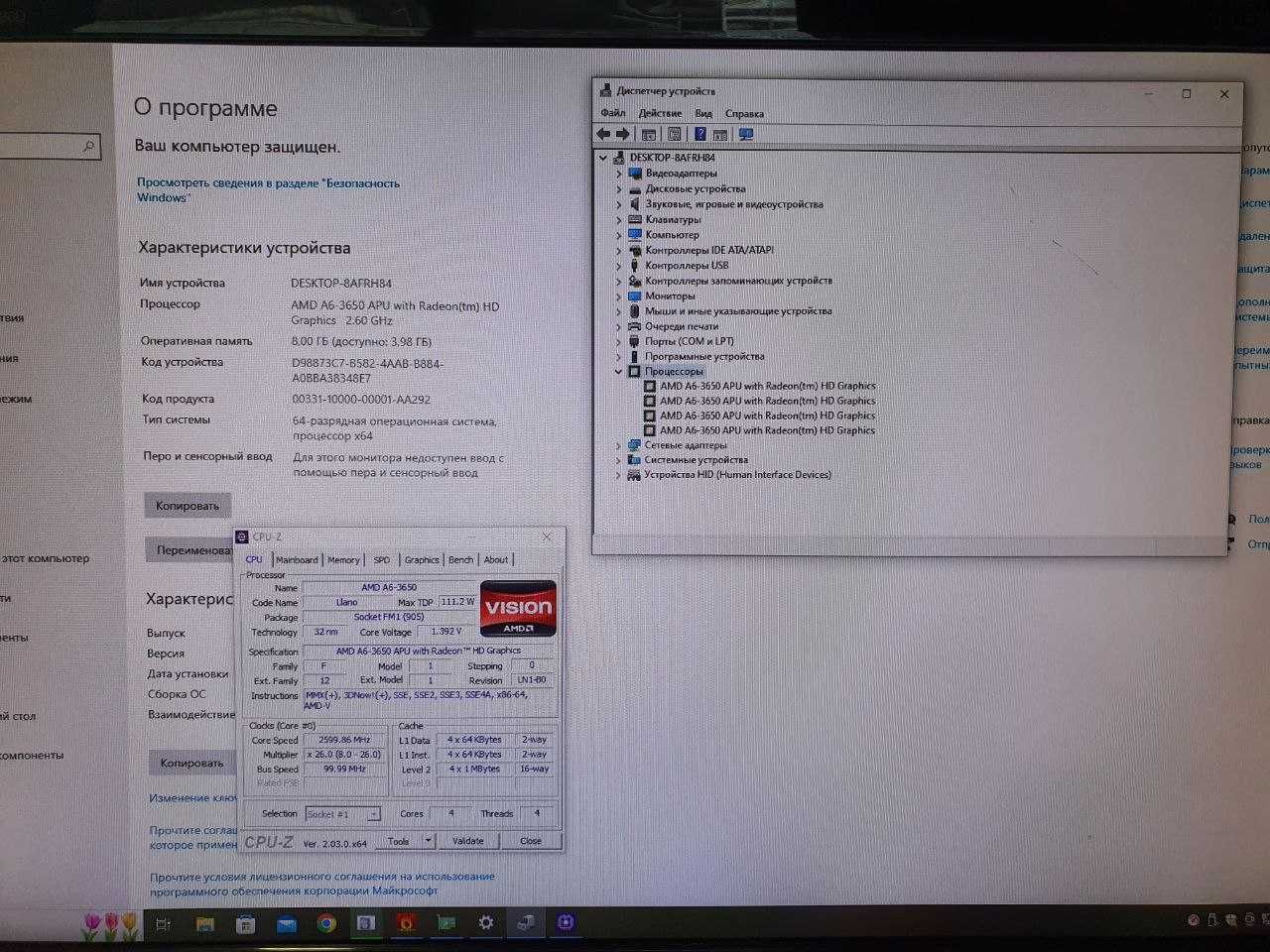Viewport: 1270px width, 952px height.
Task: Click the Клавиатуры keyboard icon
Action: [x=635, y=219]
